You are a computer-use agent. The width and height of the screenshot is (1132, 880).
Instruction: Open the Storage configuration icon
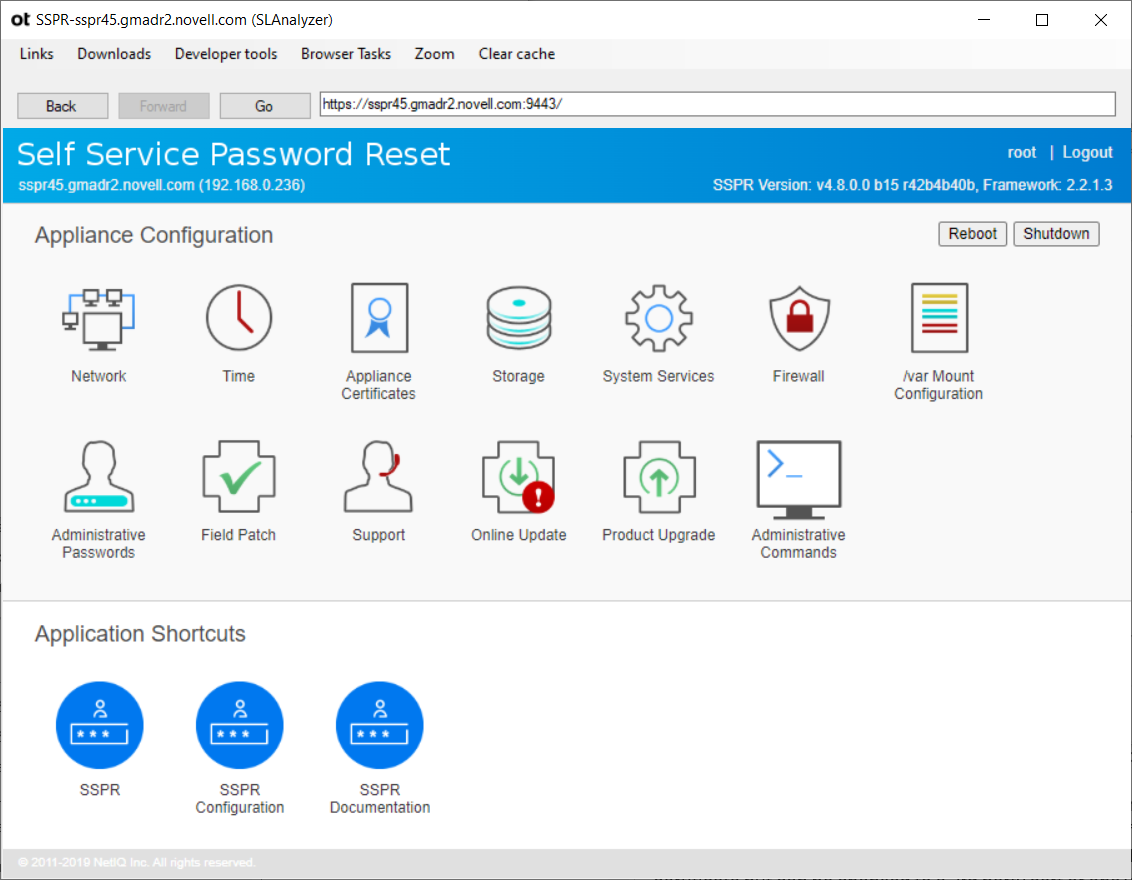point(518,318)
